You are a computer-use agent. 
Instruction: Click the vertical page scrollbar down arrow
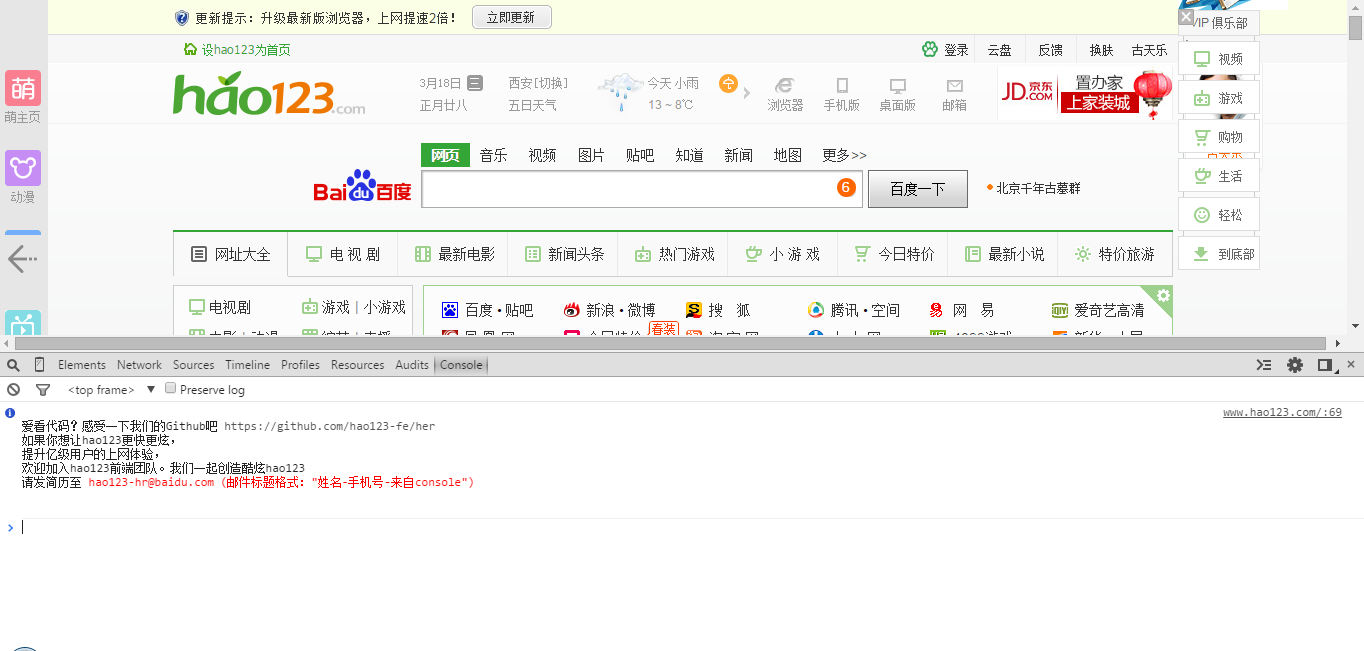[1355, 326]
